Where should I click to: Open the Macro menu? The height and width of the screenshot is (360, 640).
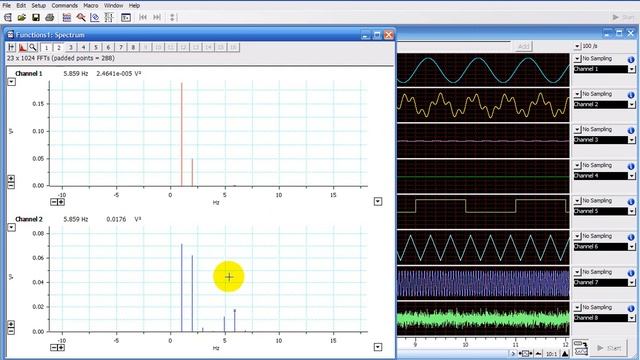(91, 5)
